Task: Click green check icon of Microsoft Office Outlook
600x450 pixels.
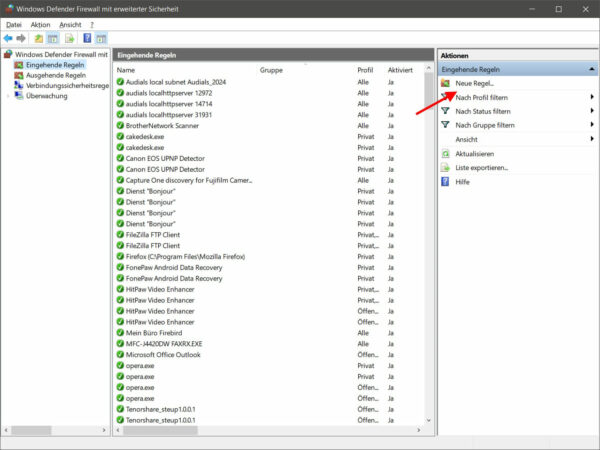Action: pyautogui.click(x=120, y=355)
